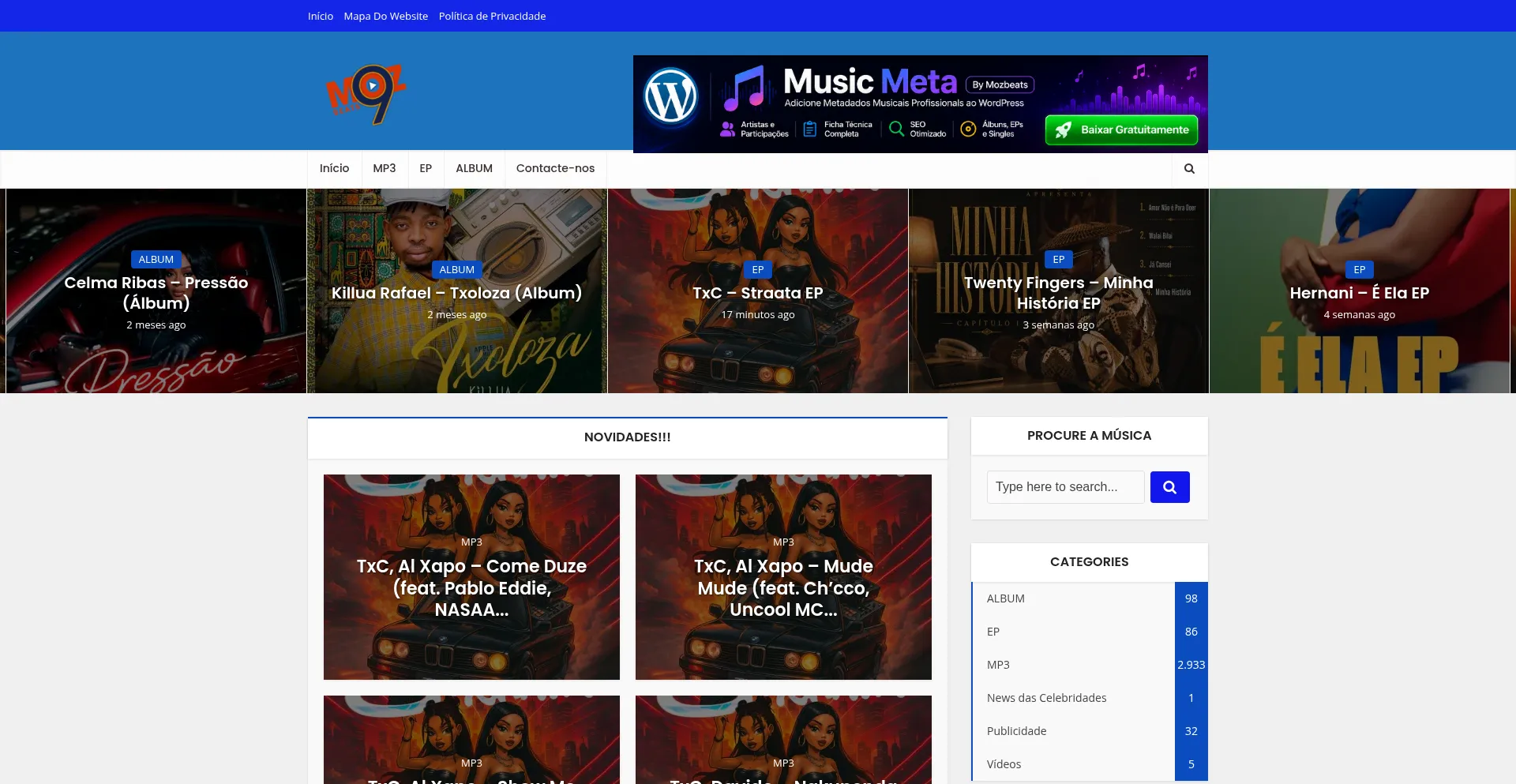This screenshot has width=1516, height=784.
Task: Click NOVIDADES!!! section heading
Action: coord(627,437)
